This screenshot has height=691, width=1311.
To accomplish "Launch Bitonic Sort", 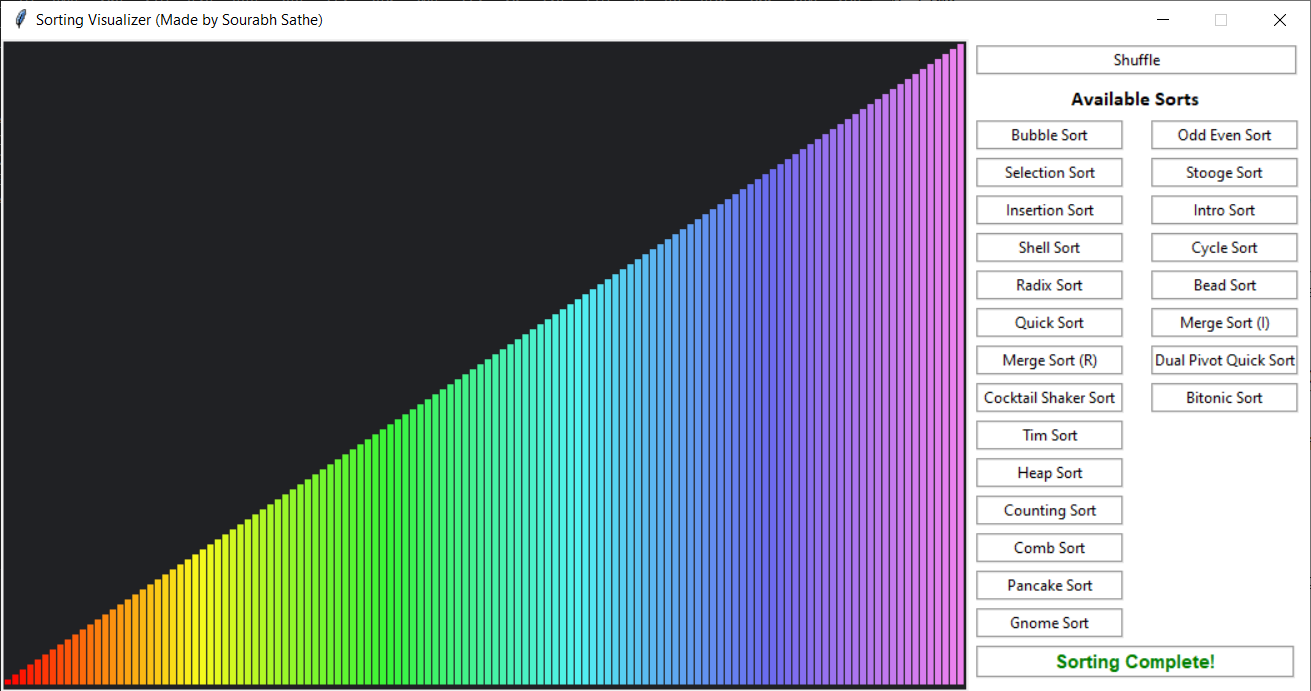I will (1224, 397).
